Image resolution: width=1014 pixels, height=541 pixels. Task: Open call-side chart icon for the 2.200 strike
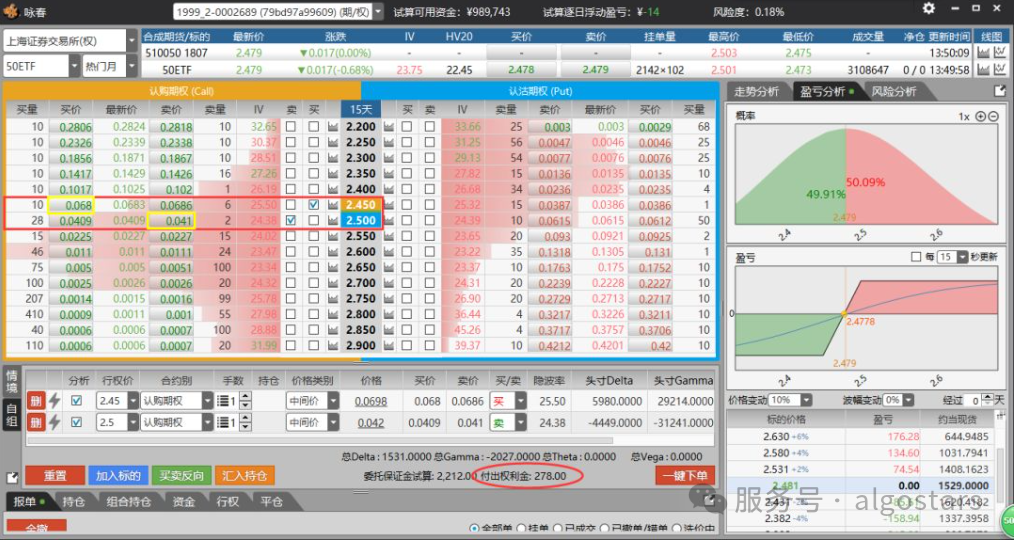coord(333,127)
